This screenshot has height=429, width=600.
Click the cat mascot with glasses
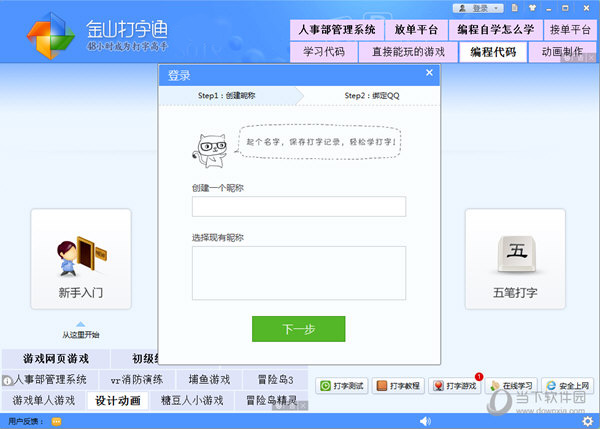(x=210, y=150)
